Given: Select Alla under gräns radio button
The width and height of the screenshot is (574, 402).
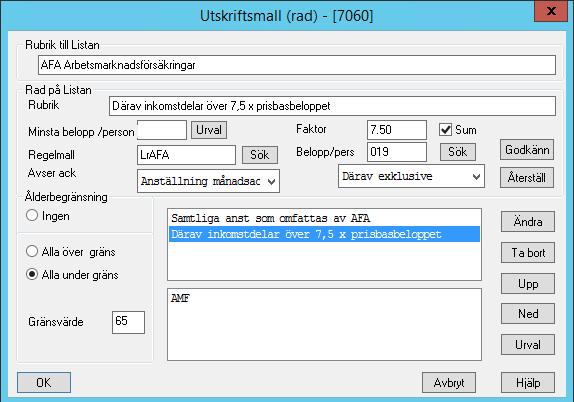Looking at the screenshot, I should tap(32, 274).
